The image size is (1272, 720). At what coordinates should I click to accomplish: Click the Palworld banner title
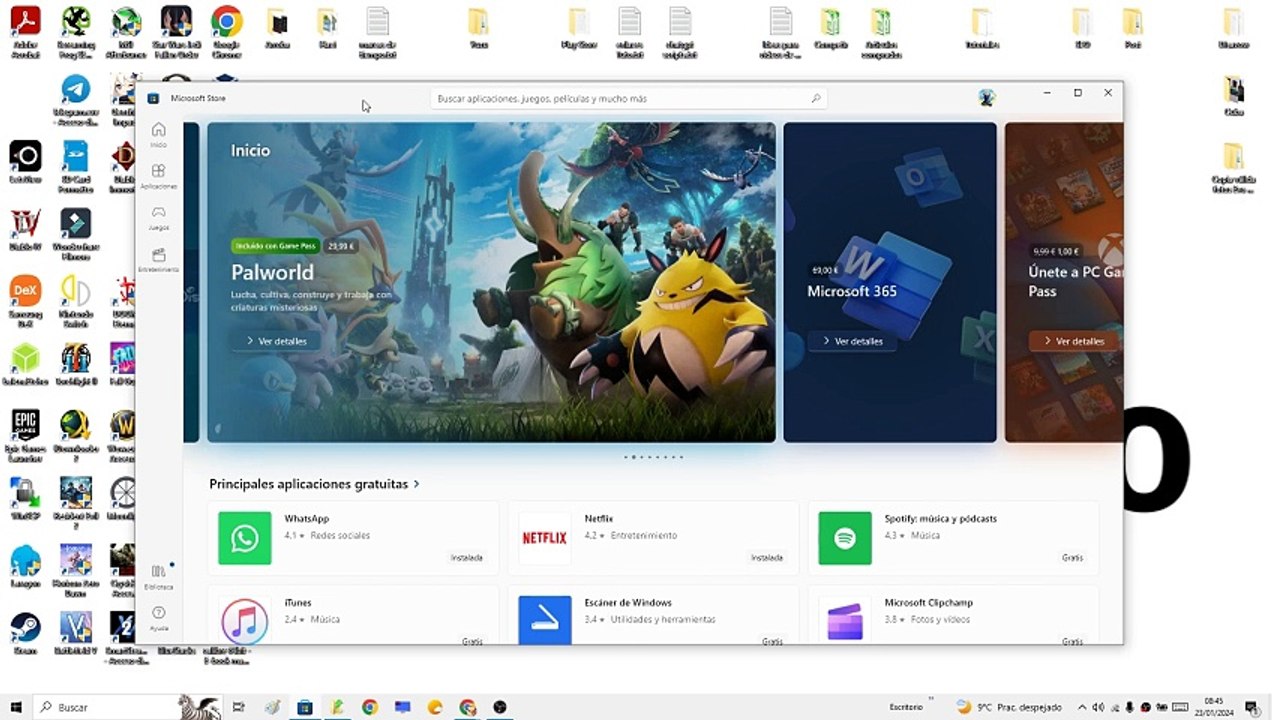272,272
